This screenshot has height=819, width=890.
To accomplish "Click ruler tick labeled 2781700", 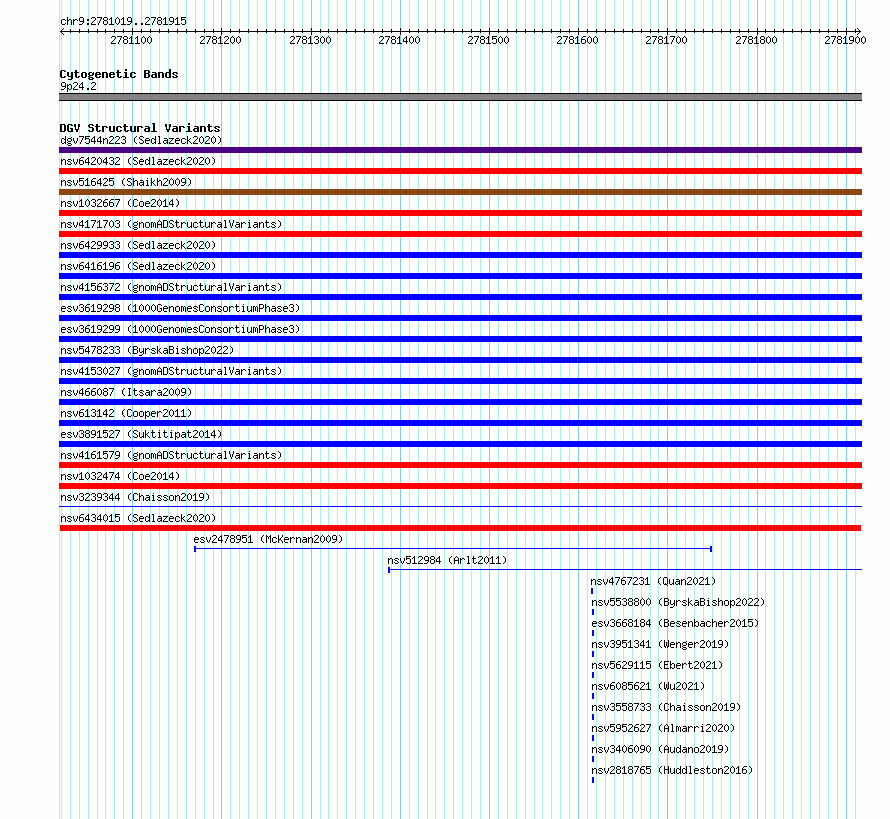I will 667,40.
